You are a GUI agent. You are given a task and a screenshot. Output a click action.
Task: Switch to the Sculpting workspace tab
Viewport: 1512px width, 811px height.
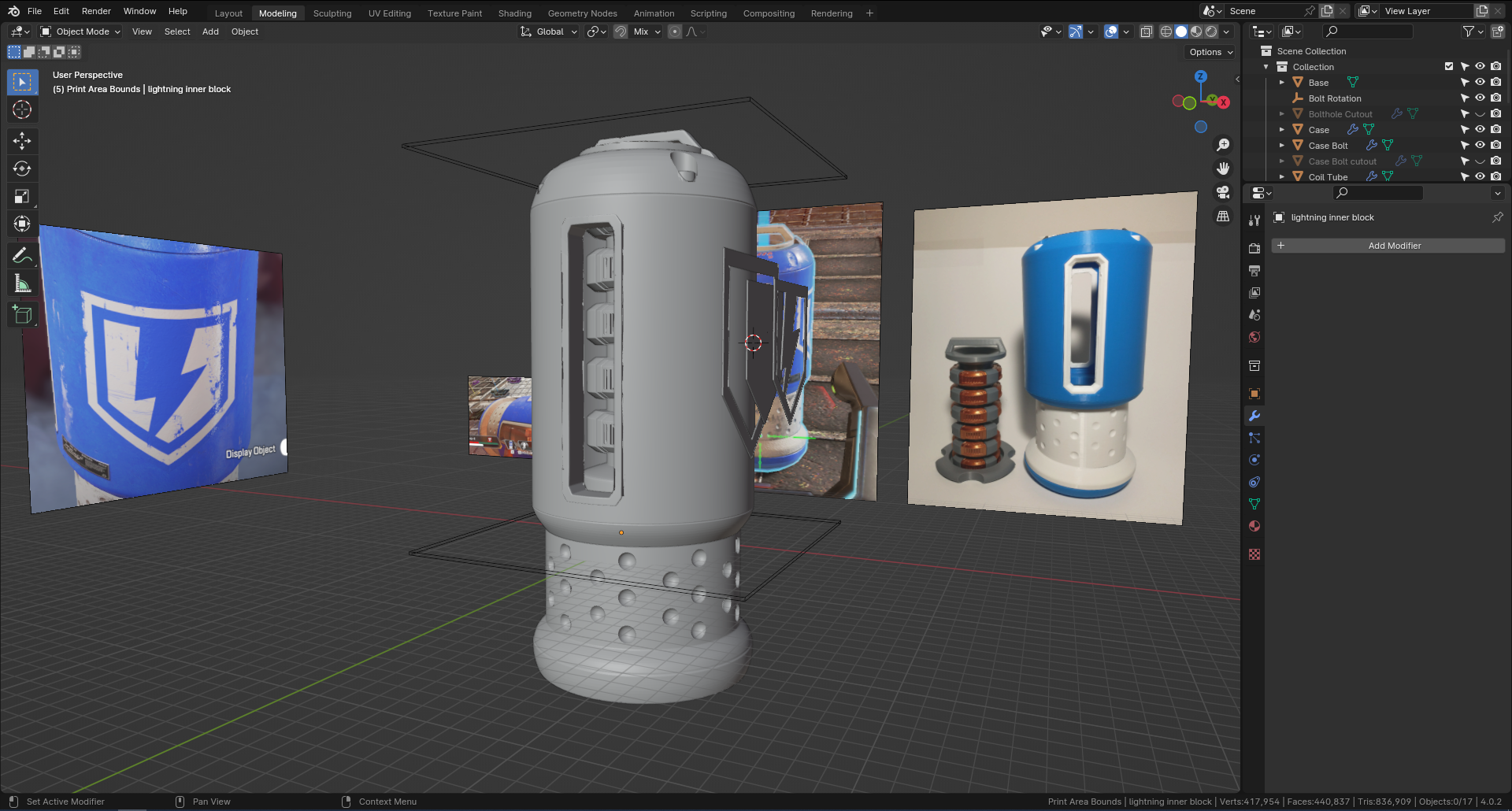click(332, 13)
